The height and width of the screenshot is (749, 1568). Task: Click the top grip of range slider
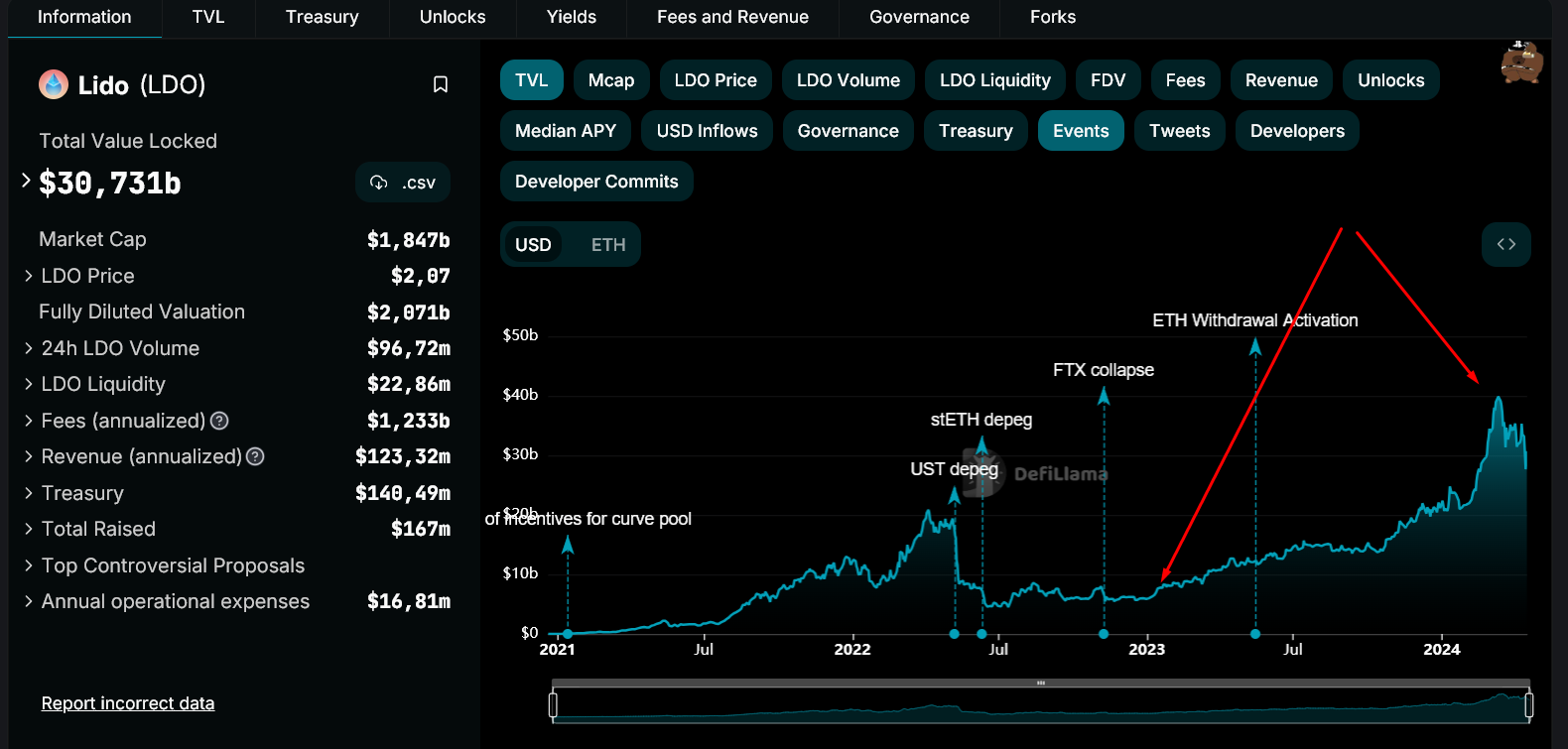click(x=1041, y=684)
